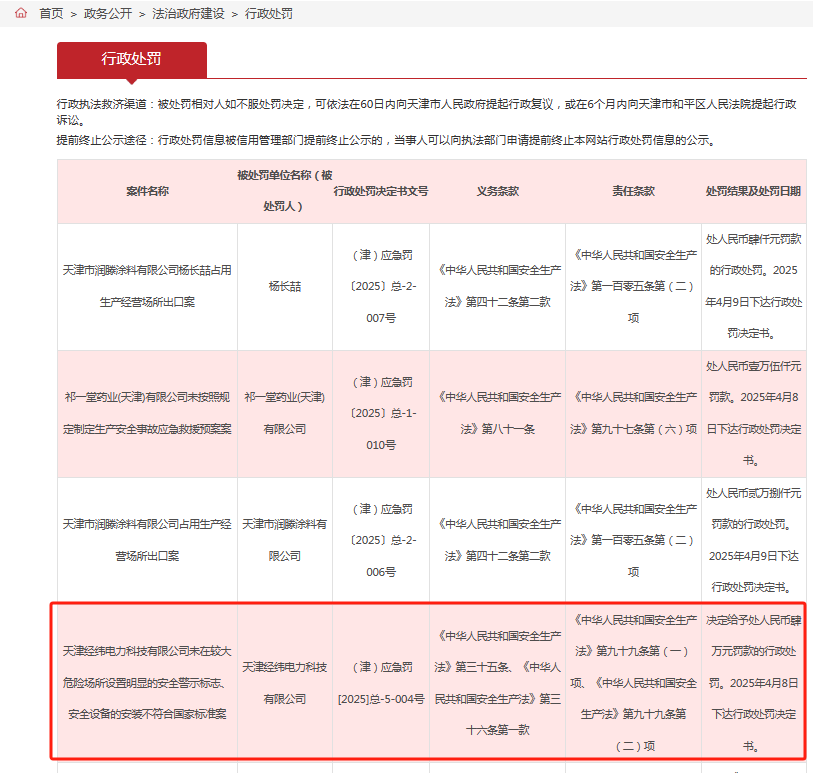Image resolution: width=813 pixels, height=773 pixels.
Task: Click the obligation clause 第八十一条 cell
Action: point(497,413)
